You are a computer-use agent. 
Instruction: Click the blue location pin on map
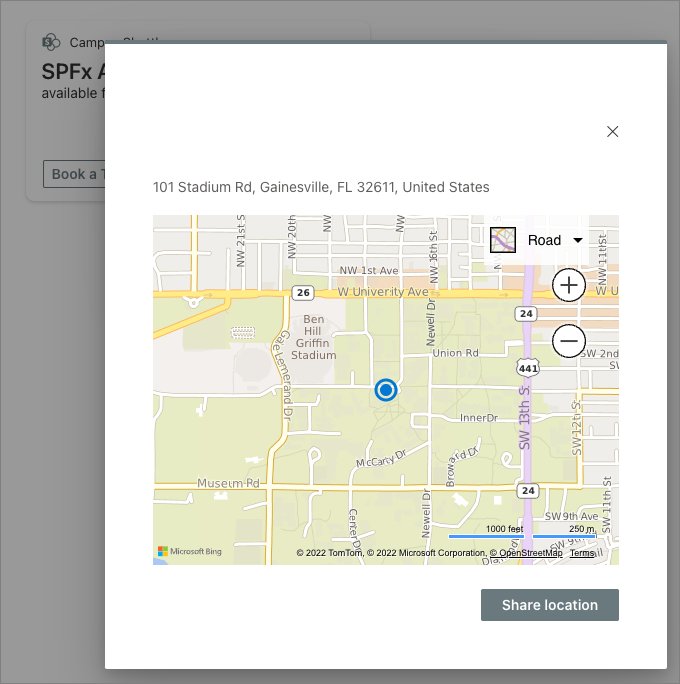click(x=386, y=390)
